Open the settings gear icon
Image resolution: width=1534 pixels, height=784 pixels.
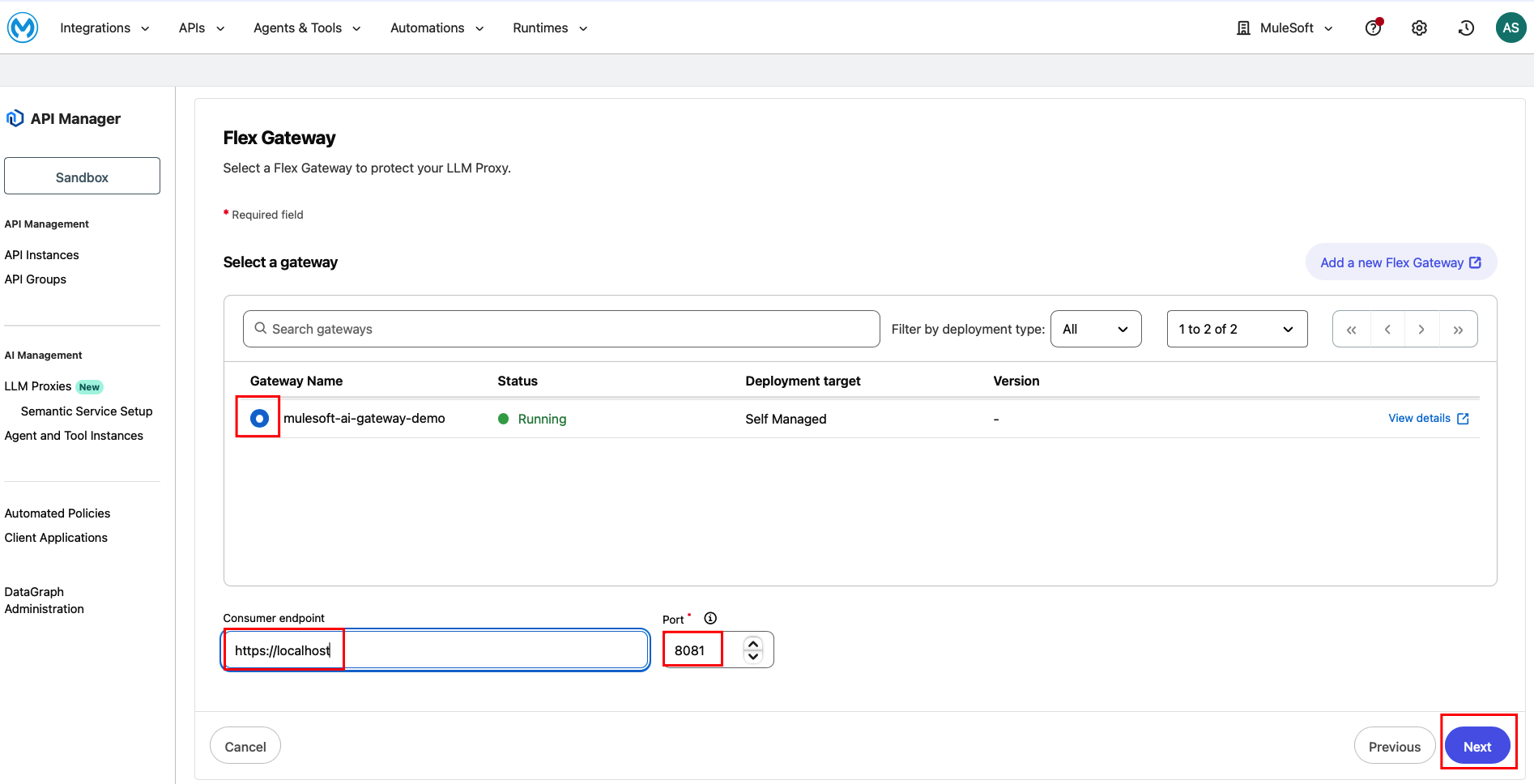[1419, 28]
